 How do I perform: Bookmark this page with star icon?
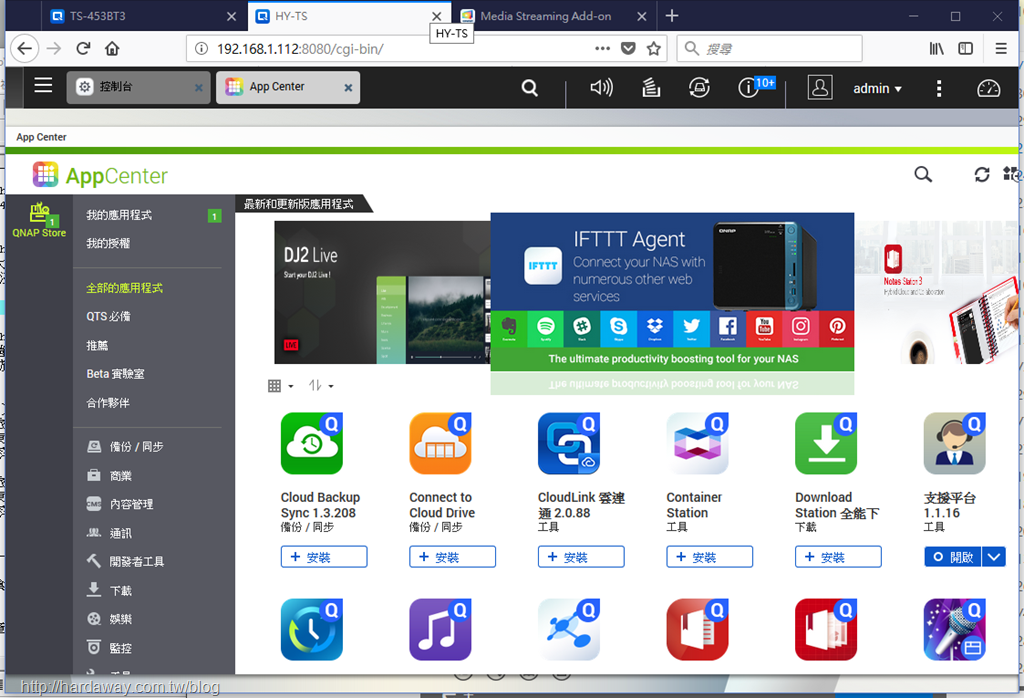click(x=653, y=48)
